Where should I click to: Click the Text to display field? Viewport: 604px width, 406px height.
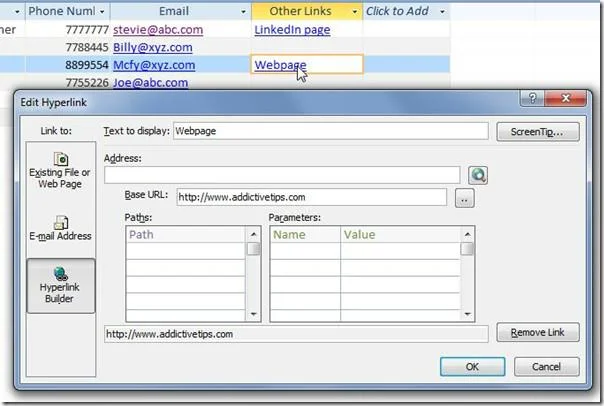click(331, 131)
